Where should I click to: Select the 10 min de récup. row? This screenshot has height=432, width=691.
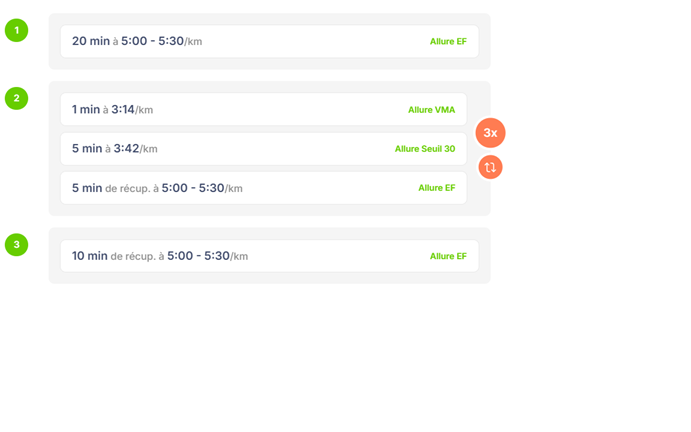[x=269, y=256]
